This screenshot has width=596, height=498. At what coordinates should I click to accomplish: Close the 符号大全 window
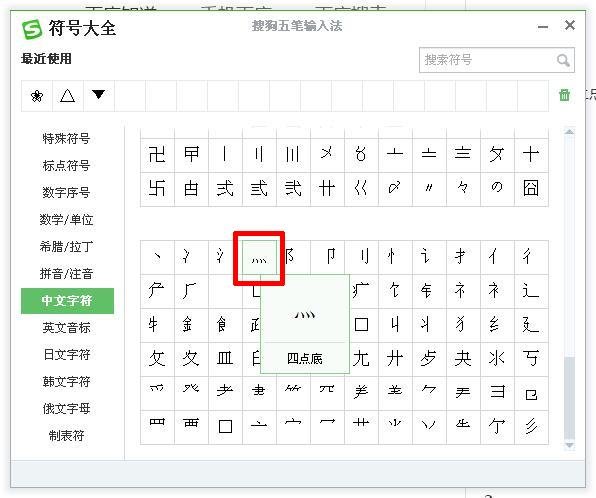[569, 25]
